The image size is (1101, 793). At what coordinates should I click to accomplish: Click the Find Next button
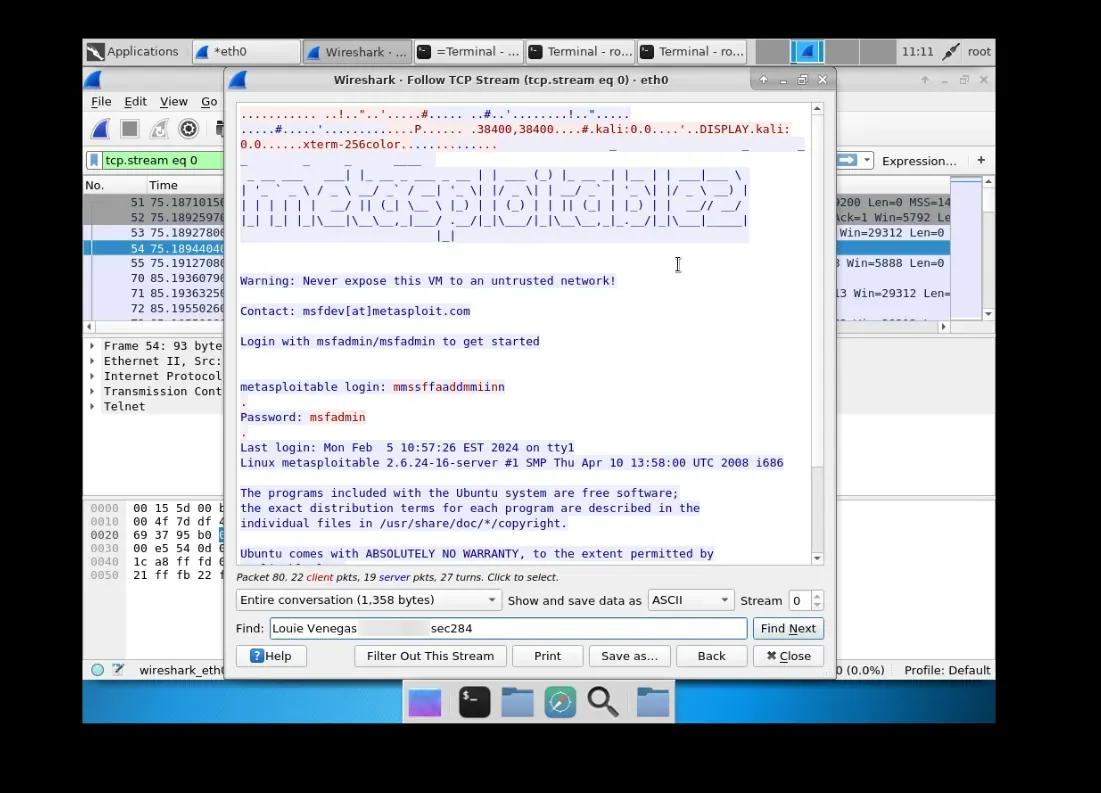point(788,629)
